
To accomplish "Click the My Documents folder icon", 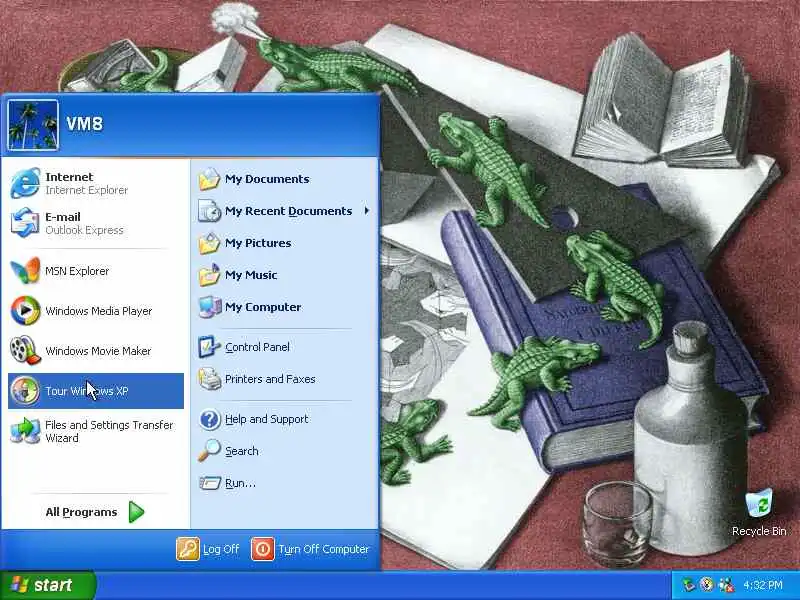I will pyautogui.click(x=209, y=179).
